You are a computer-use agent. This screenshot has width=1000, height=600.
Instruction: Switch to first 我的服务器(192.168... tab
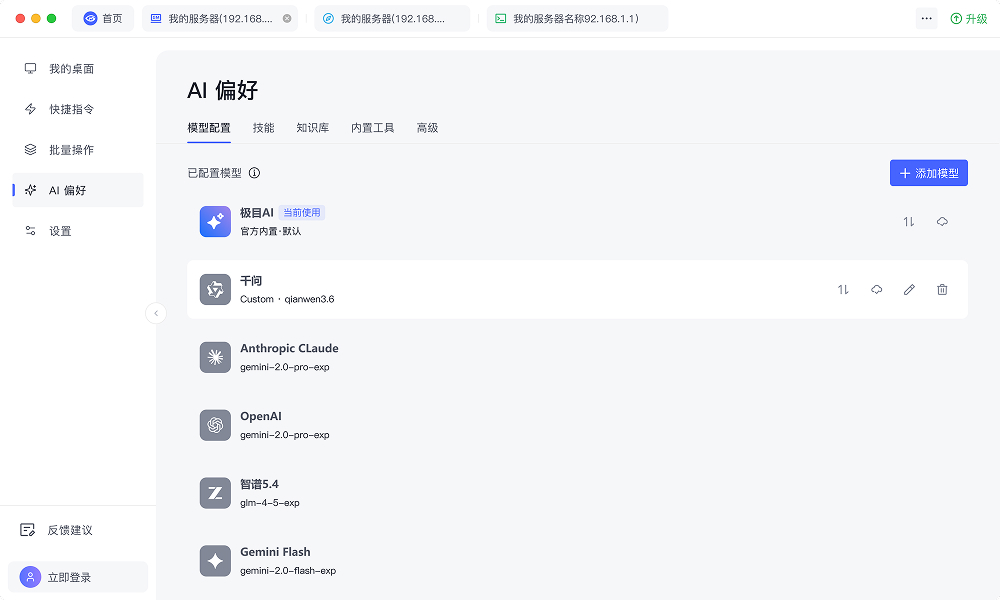point(221,18)
